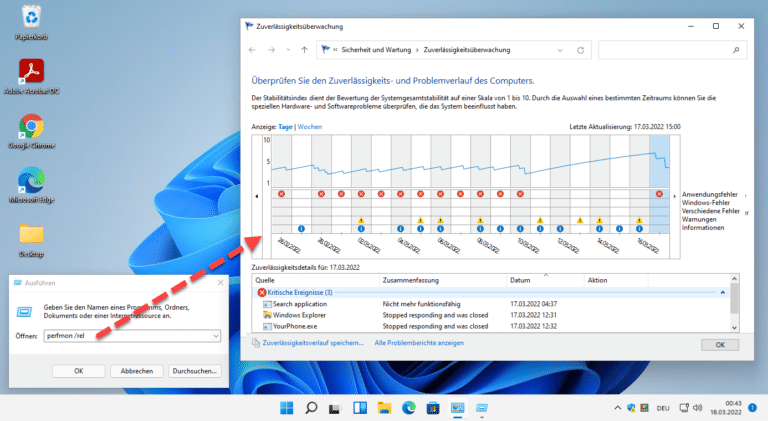Screen dimensions: 768x421
Task: Open Widgets from the taskbar
Action: pyautogui.click(x=360, y=408)
